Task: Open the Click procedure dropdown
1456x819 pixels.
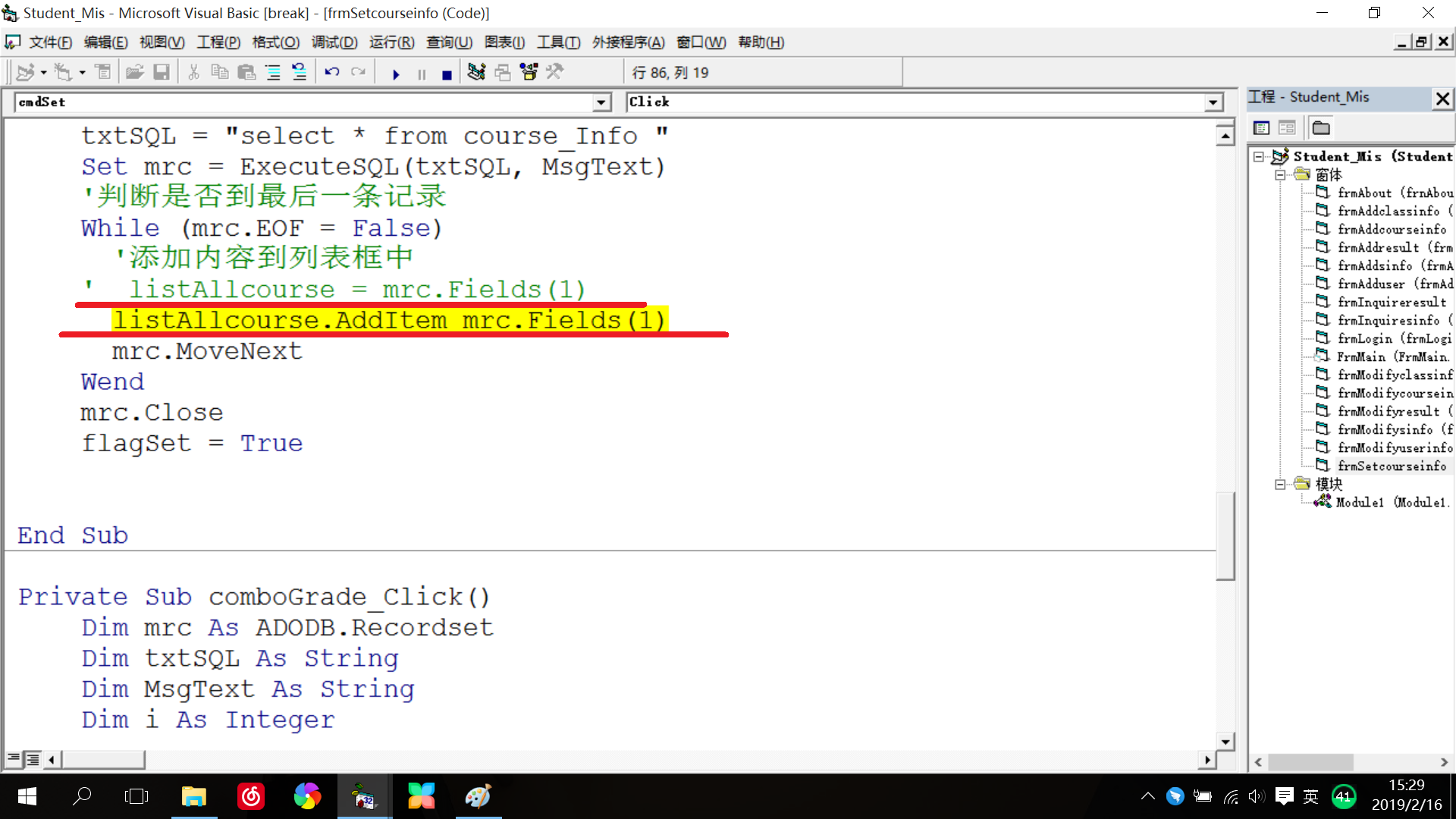Action: 1213,102
